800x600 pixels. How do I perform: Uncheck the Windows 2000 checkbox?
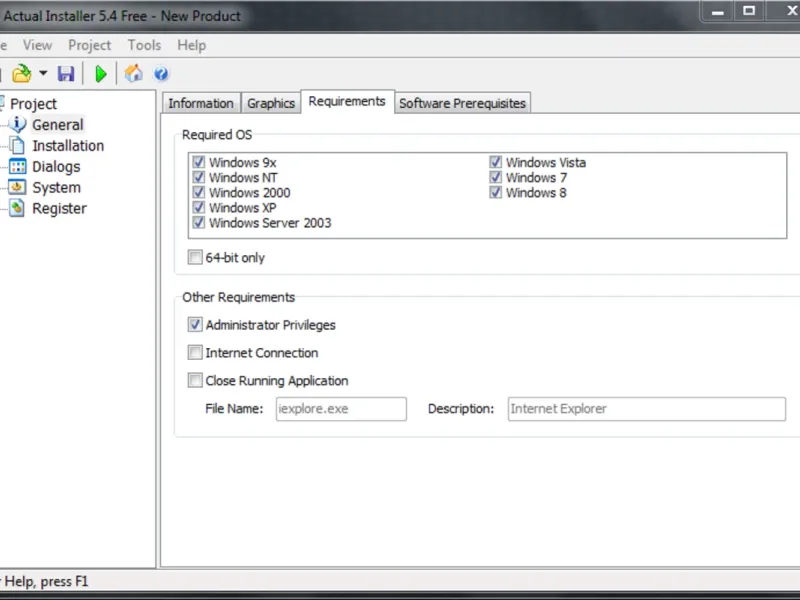198,192
